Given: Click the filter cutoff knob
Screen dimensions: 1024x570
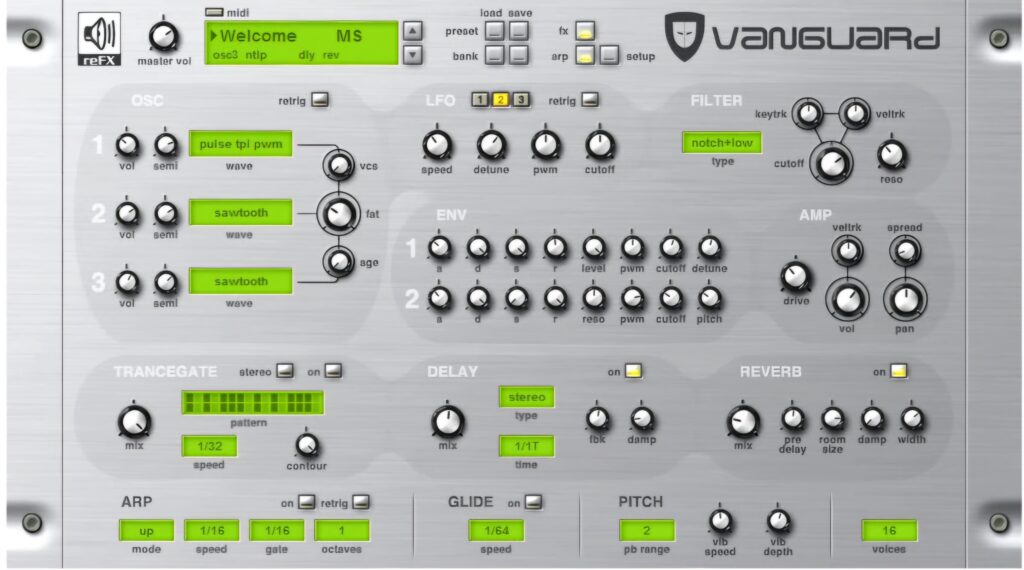Looking at the screenshot, I should [831, 163].
